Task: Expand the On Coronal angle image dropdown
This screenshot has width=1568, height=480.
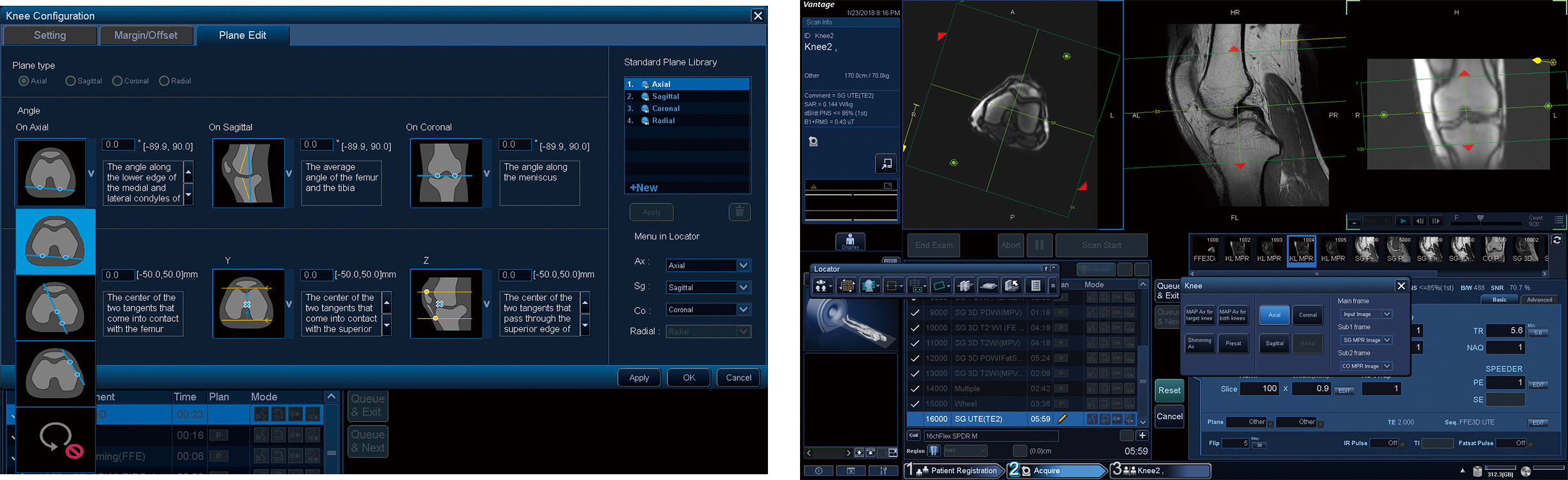Action: (x=486, y=173)
